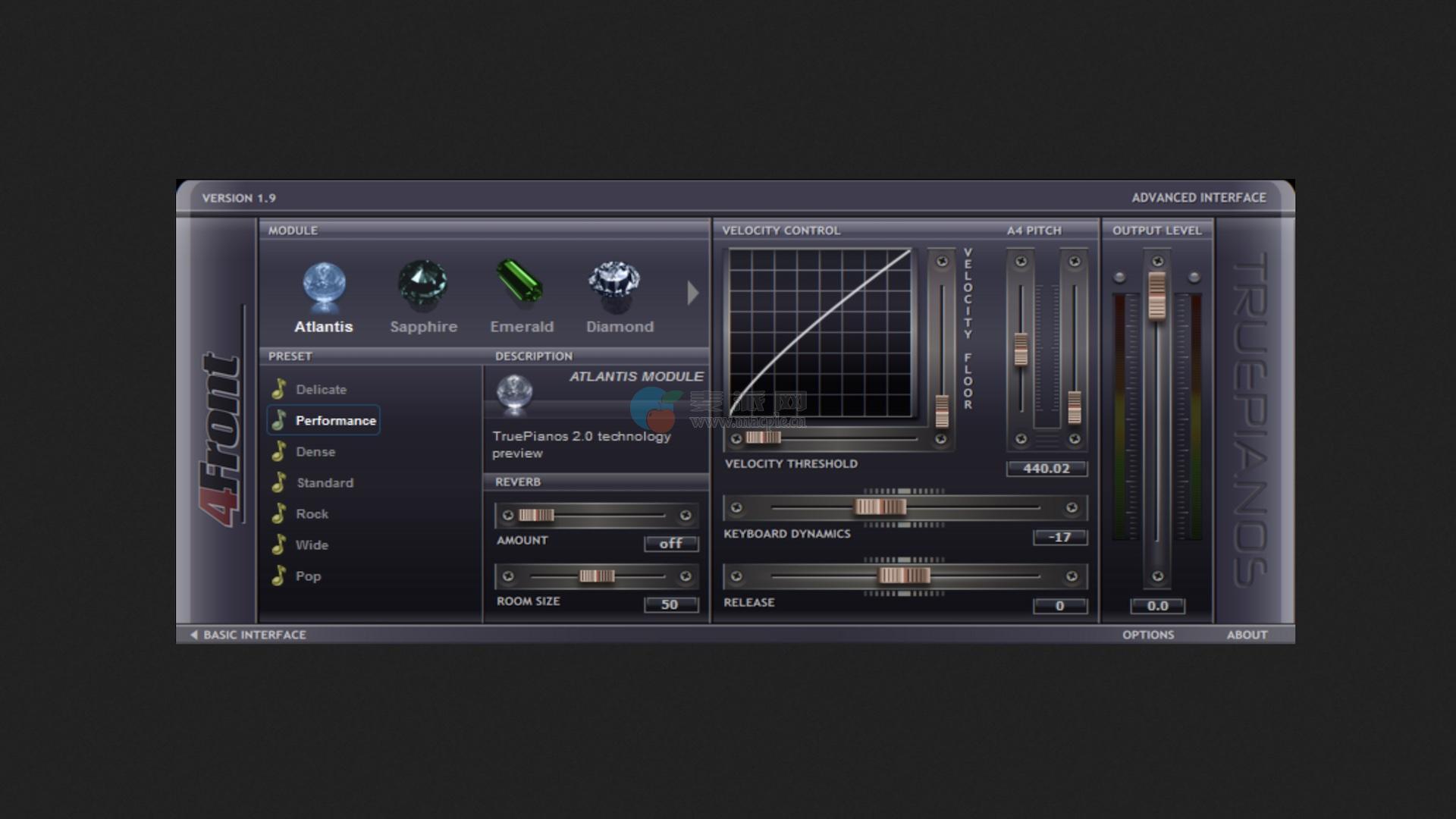This screenshot has height=819, width=1456.
Task: Select the Performance preset
Action: point(335,420)
